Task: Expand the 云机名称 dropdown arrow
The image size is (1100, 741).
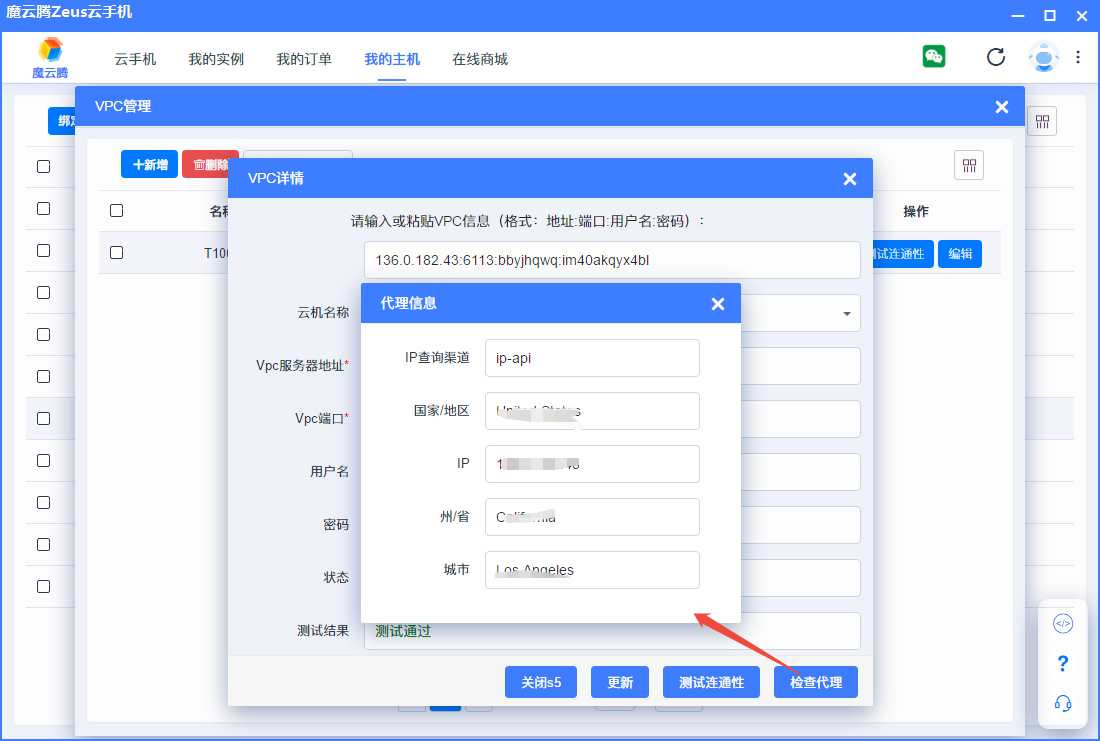Action: (846, 313)
